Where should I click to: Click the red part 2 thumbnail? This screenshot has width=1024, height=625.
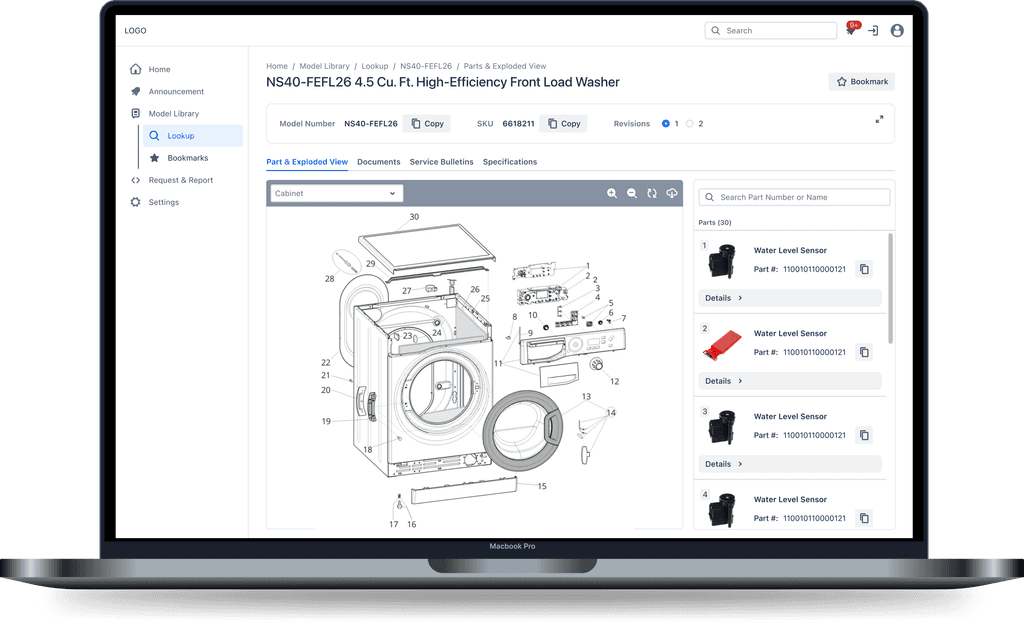(x=723, y=344)
